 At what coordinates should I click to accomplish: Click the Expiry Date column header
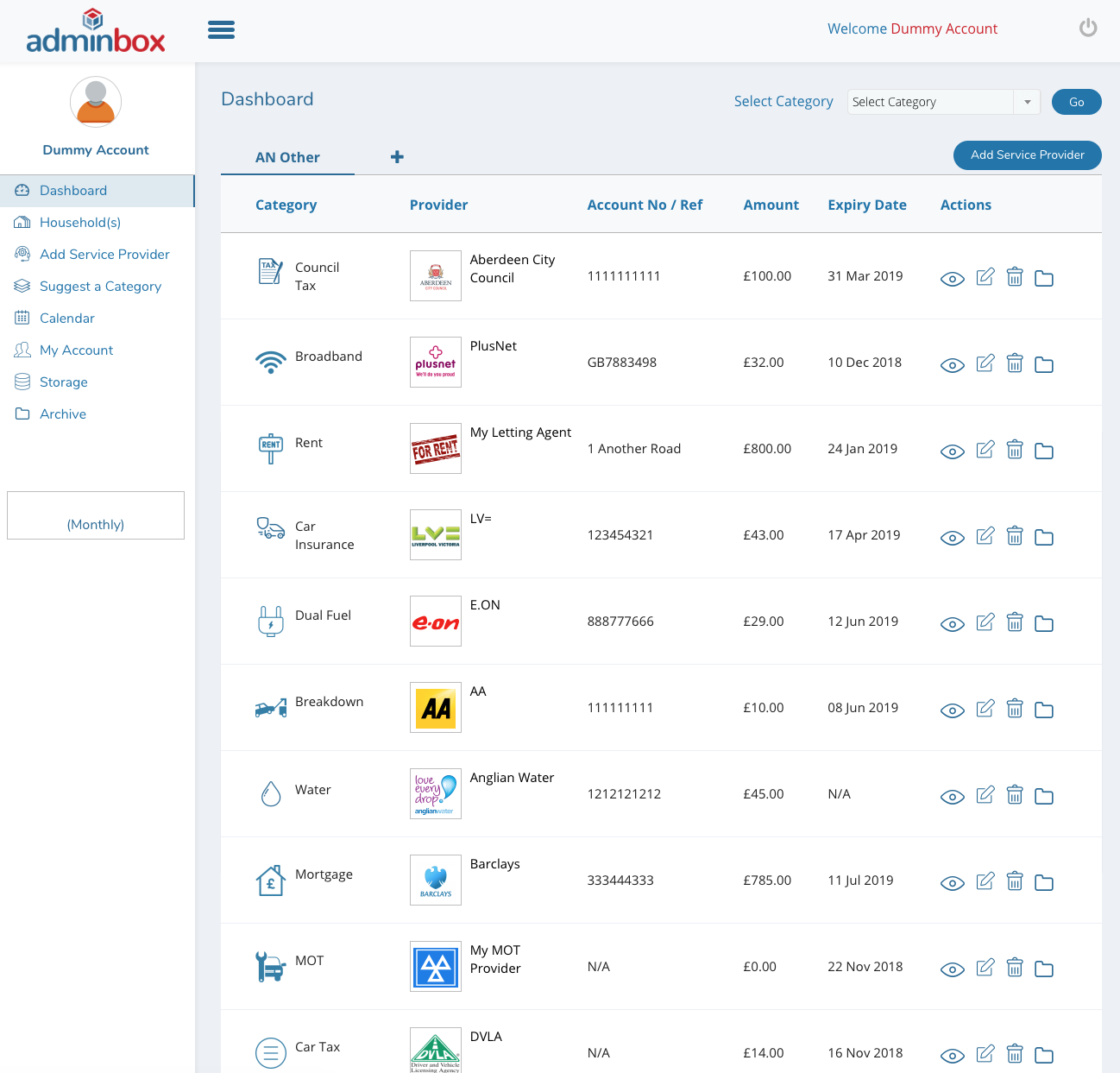[867, 205]
